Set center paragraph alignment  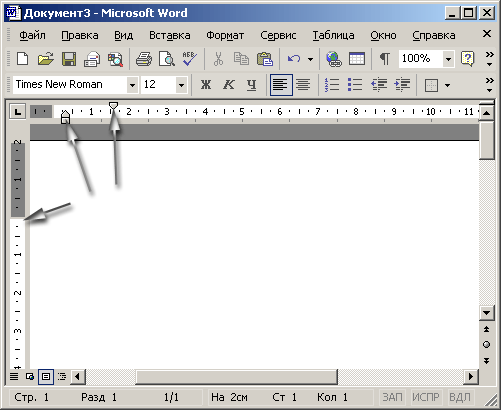pos(303,85)
